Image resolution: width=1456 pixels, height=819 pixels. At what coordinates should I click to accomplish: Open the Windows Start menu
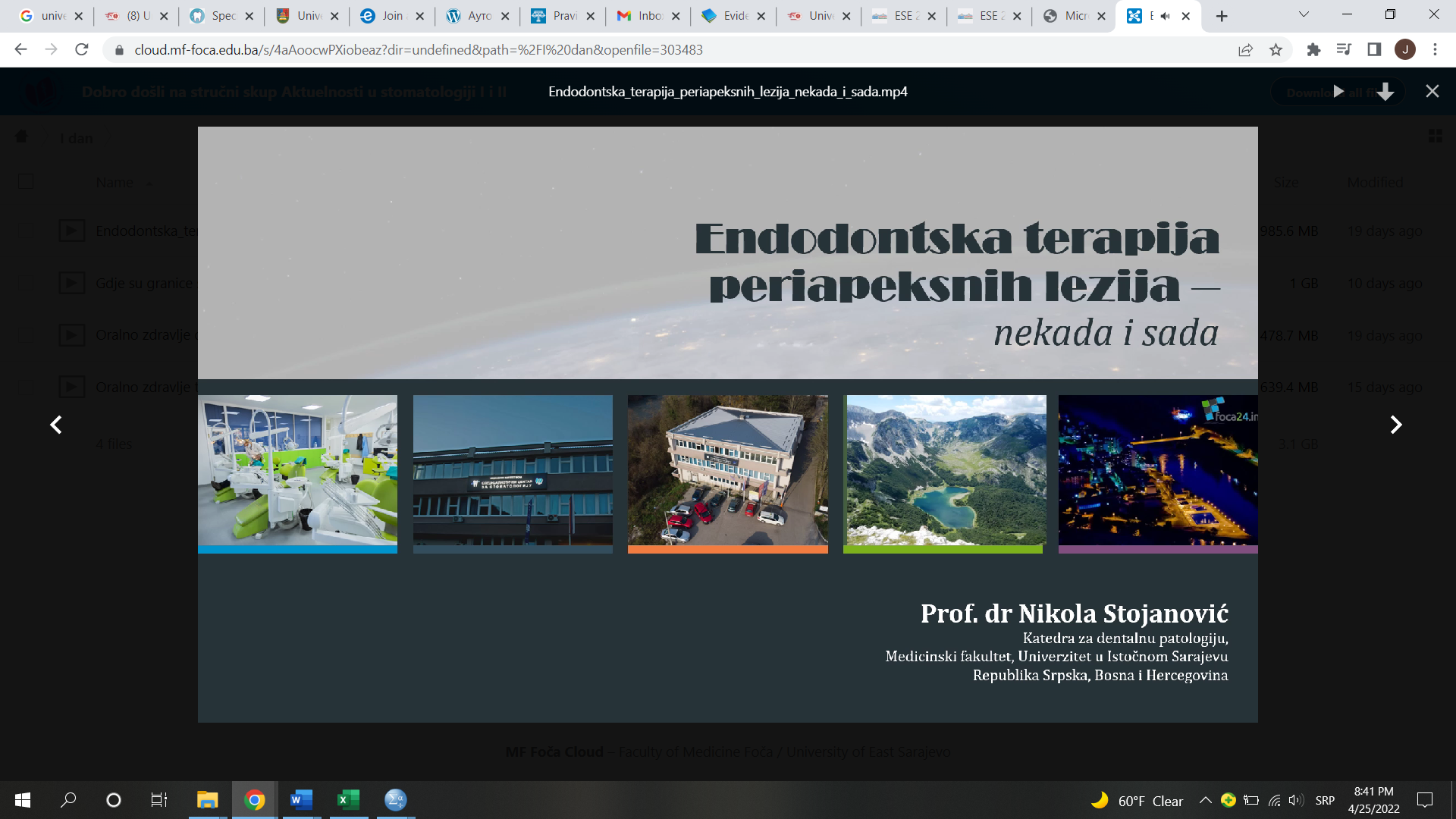[23, 800]
